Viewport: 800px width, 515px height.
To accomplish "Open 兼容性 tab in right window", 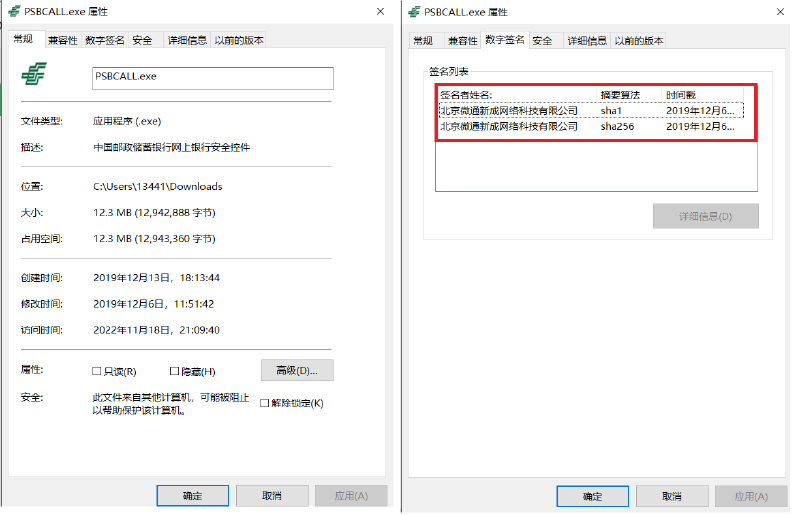I will tap(462, 41).
